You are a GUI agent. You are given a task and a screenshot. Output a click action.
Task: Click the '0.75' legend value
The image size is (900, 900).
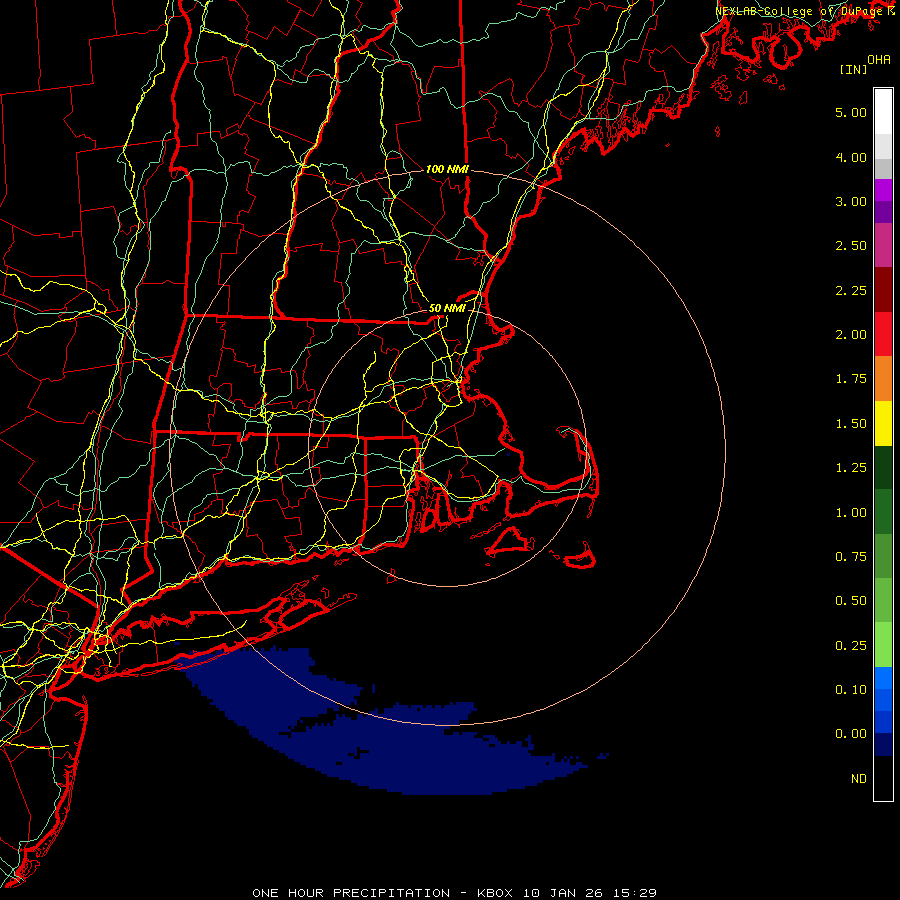click(851, 557)
